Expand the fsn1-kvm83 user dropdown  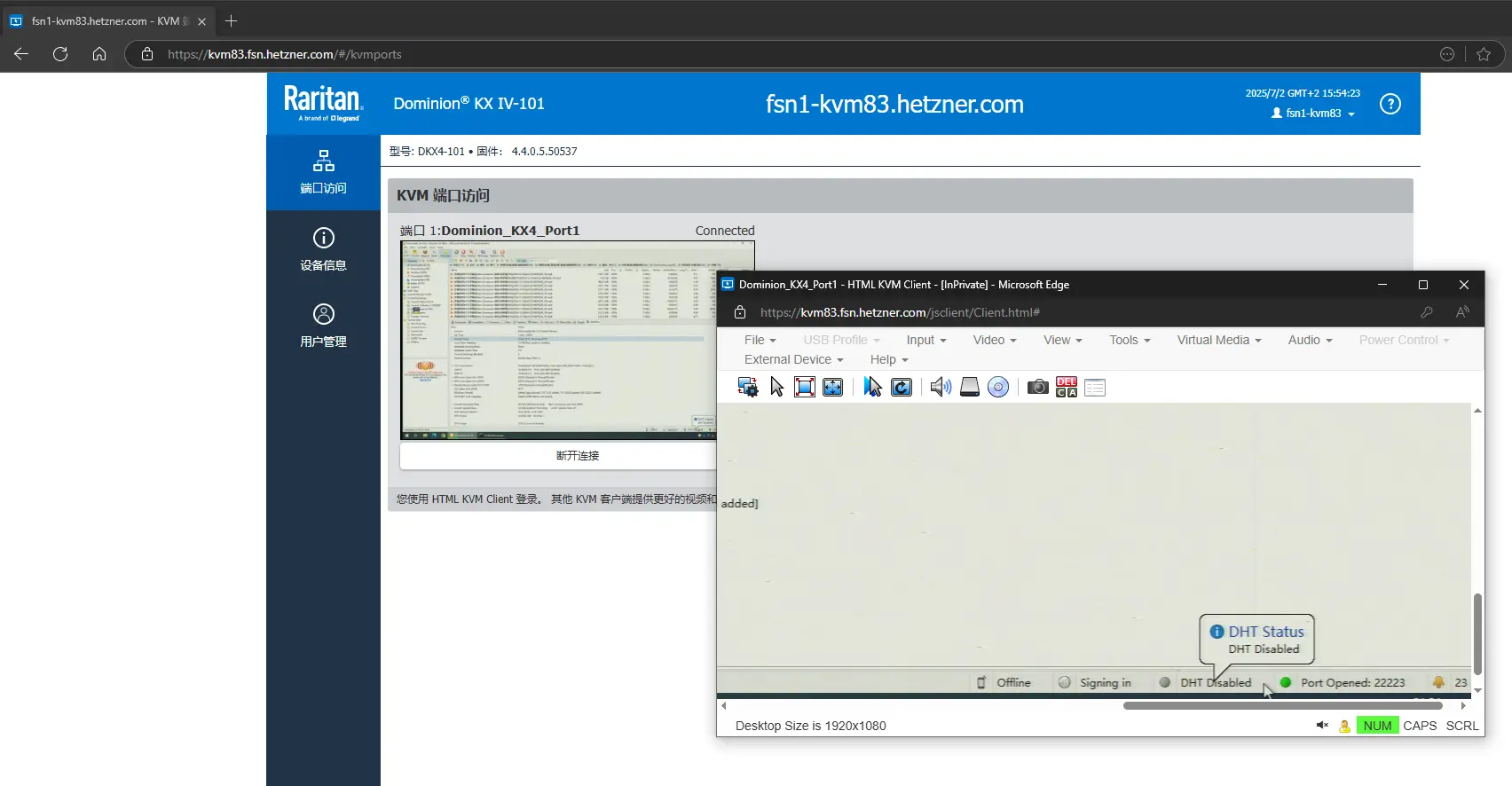tap(1313, 114)
